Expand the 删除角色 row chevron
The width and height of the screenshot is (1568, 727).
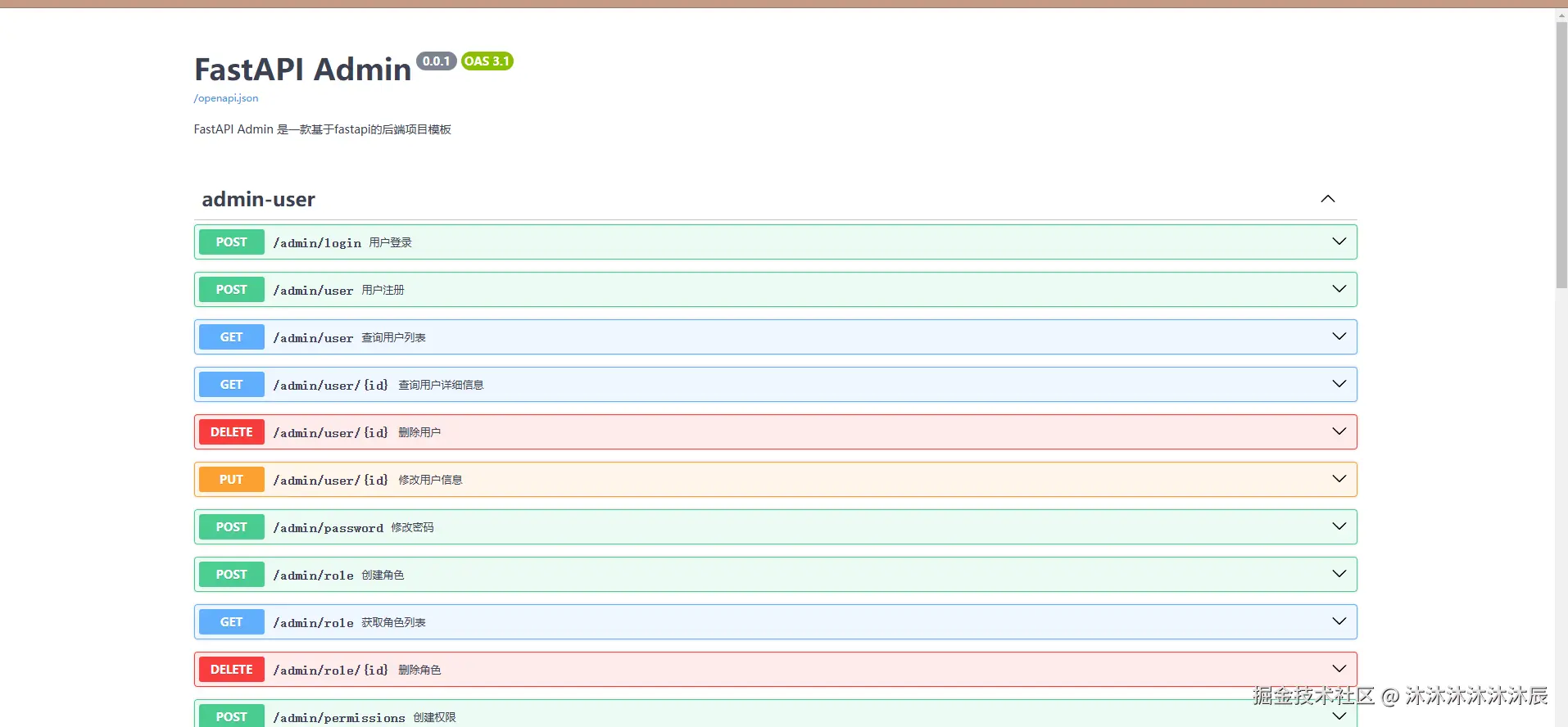[1339, 669]
